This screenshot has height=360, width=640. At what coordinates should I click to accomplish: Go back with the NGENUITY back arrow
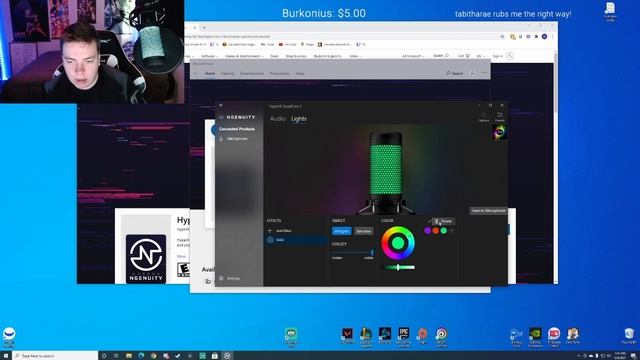[221, 105]
